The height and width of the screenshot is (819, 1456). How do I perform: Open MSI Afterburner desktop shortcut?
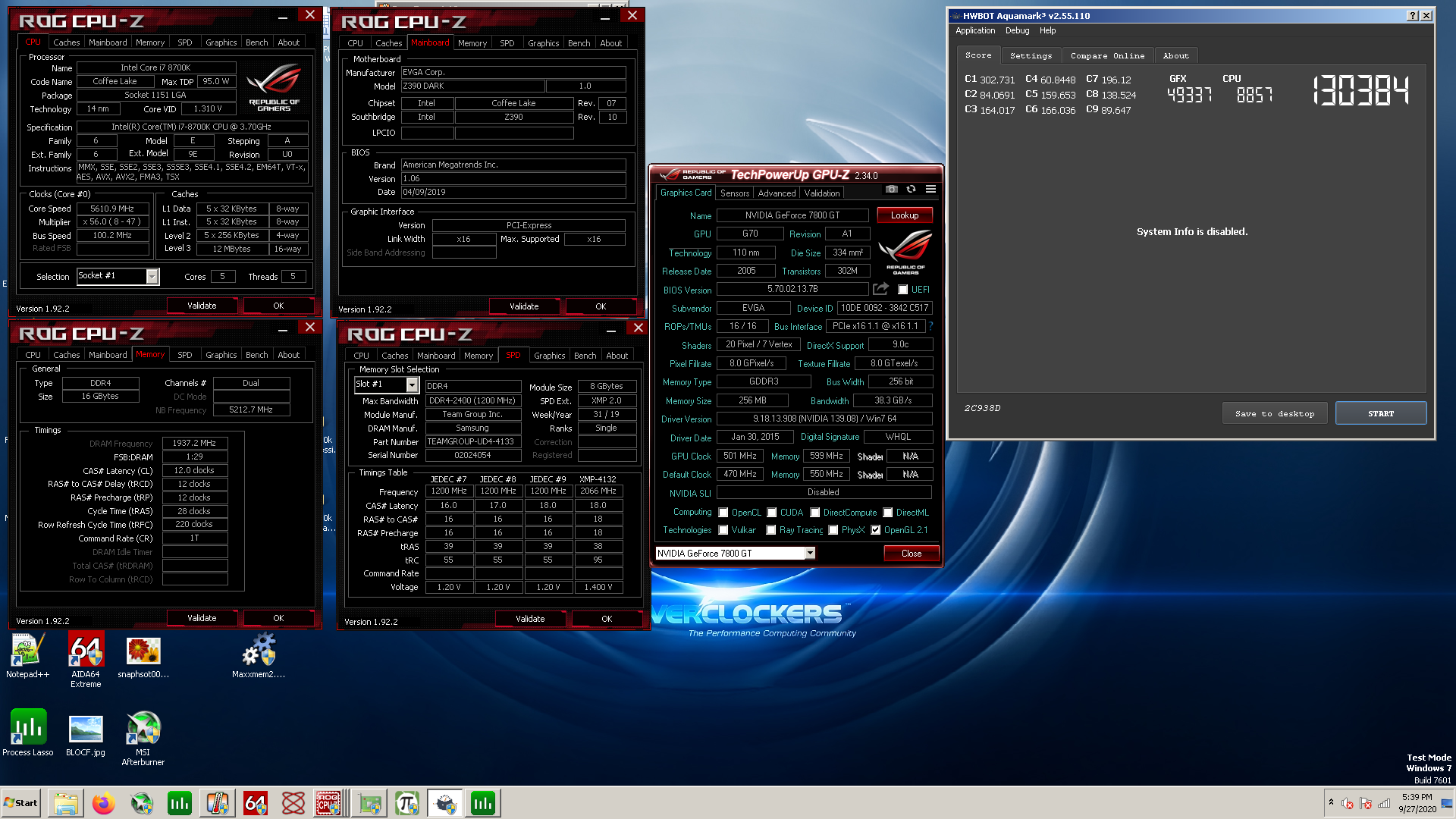pyautogui.click(x=143, y=739)
